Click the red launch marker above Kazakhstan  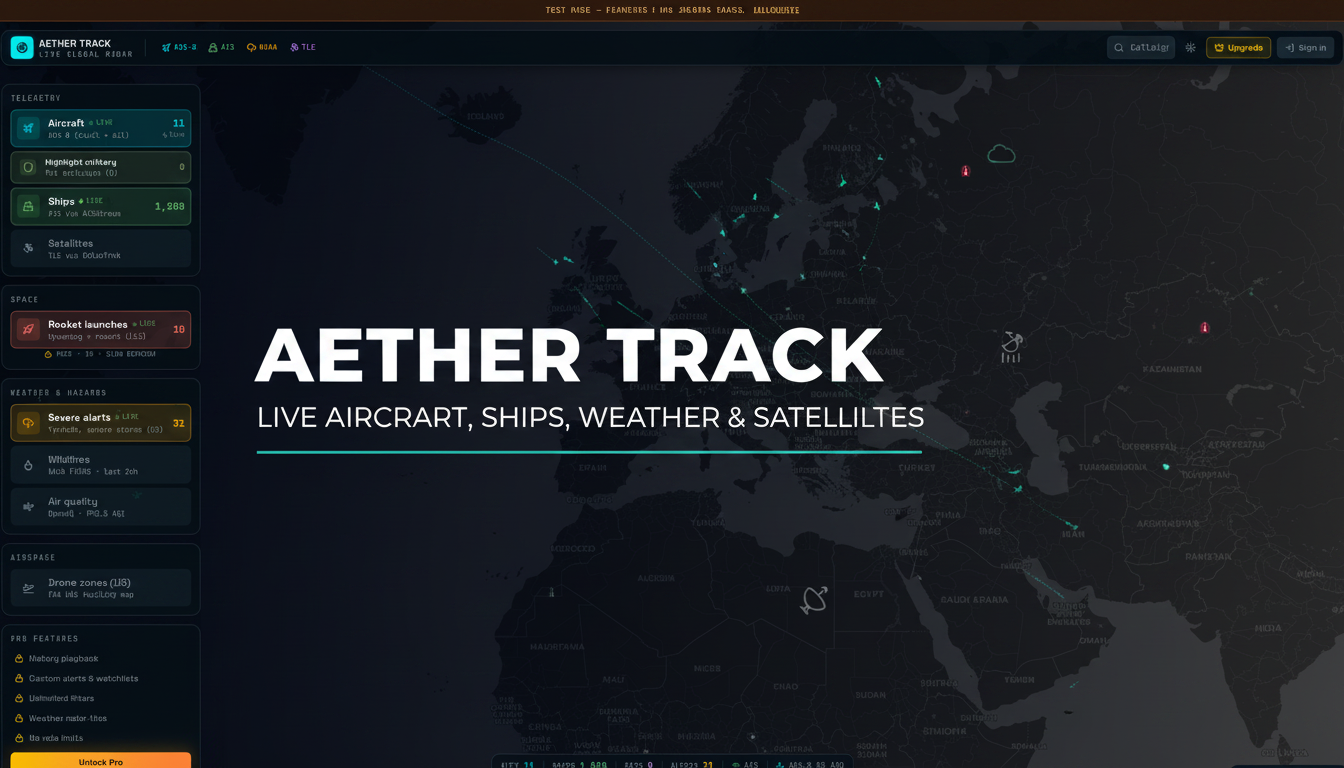coord(1204,327)
